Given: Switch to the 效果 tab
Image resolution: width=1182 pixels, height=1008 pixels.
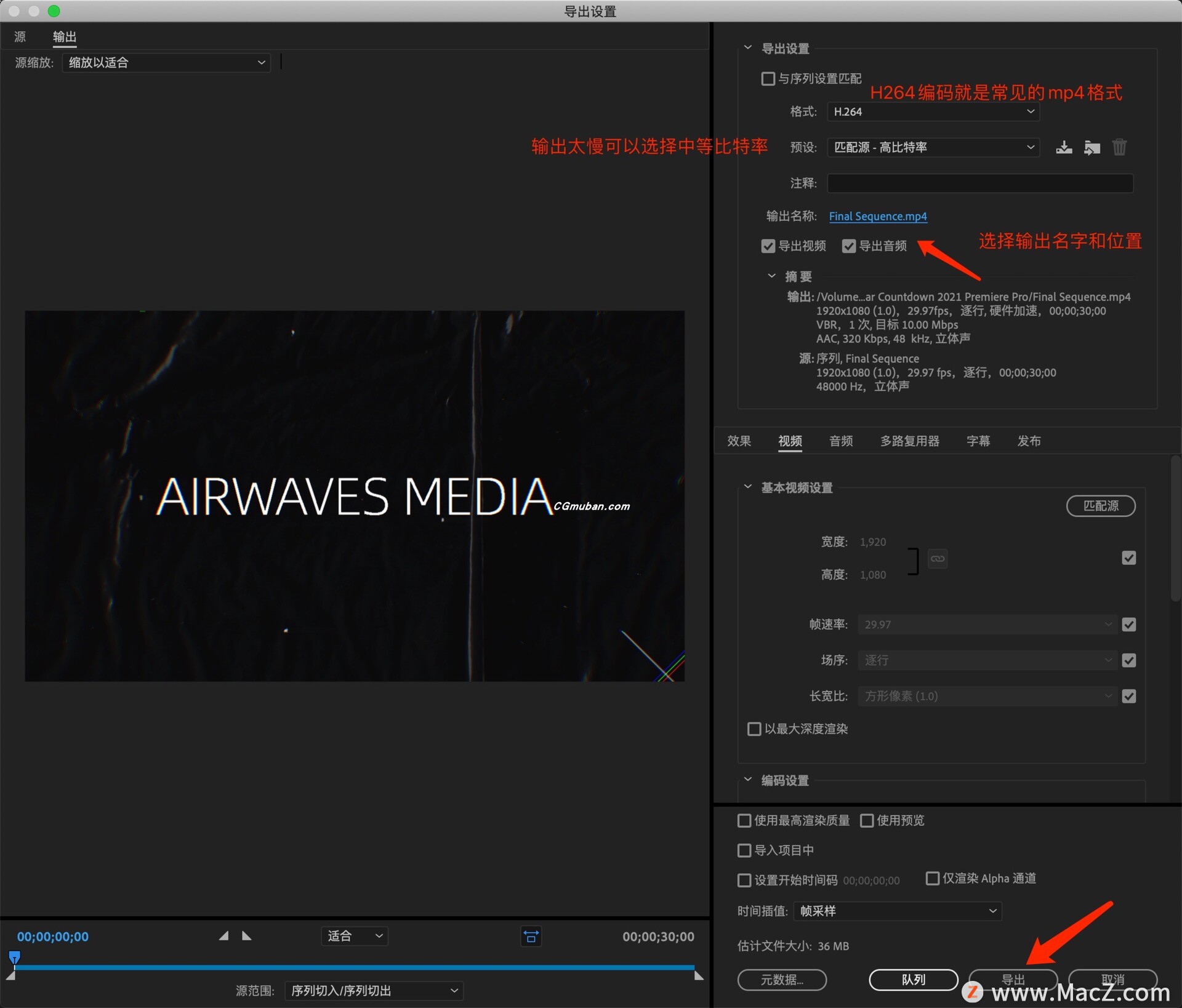Looking at the screenshot, I should click(x=739, y=441).
